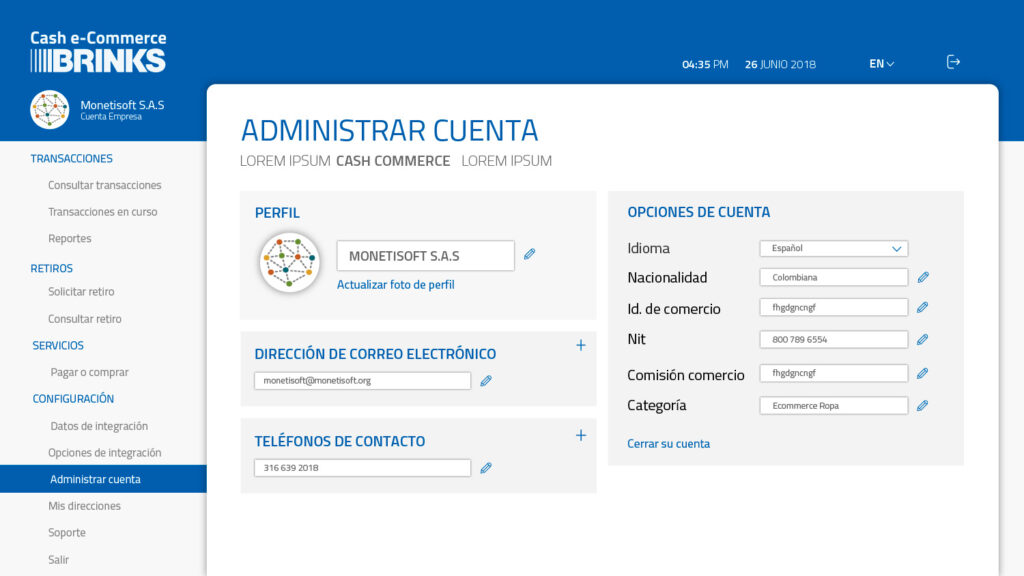Click pencil icon beside Monetisoft S.A.S name
The image size is (1024, 576).
click(x=529, y=254)
